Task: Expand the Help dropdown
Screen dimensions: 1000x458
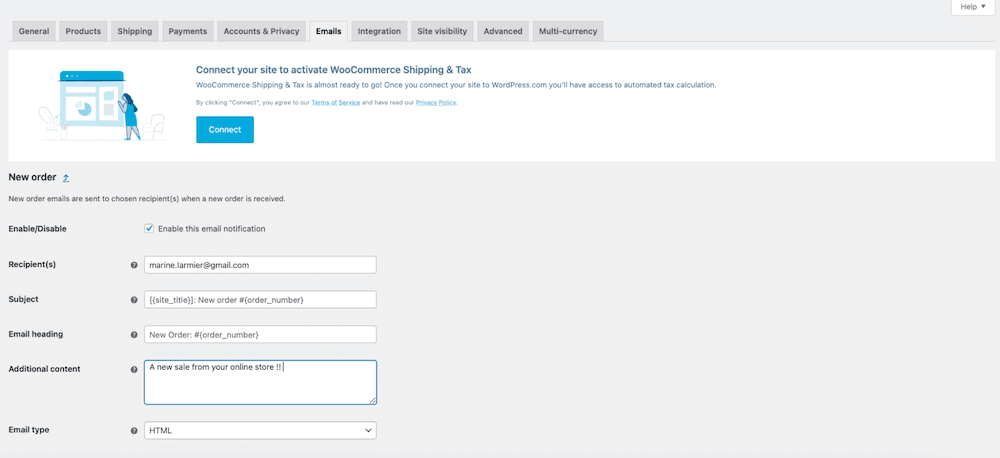Action: [973, 6]
